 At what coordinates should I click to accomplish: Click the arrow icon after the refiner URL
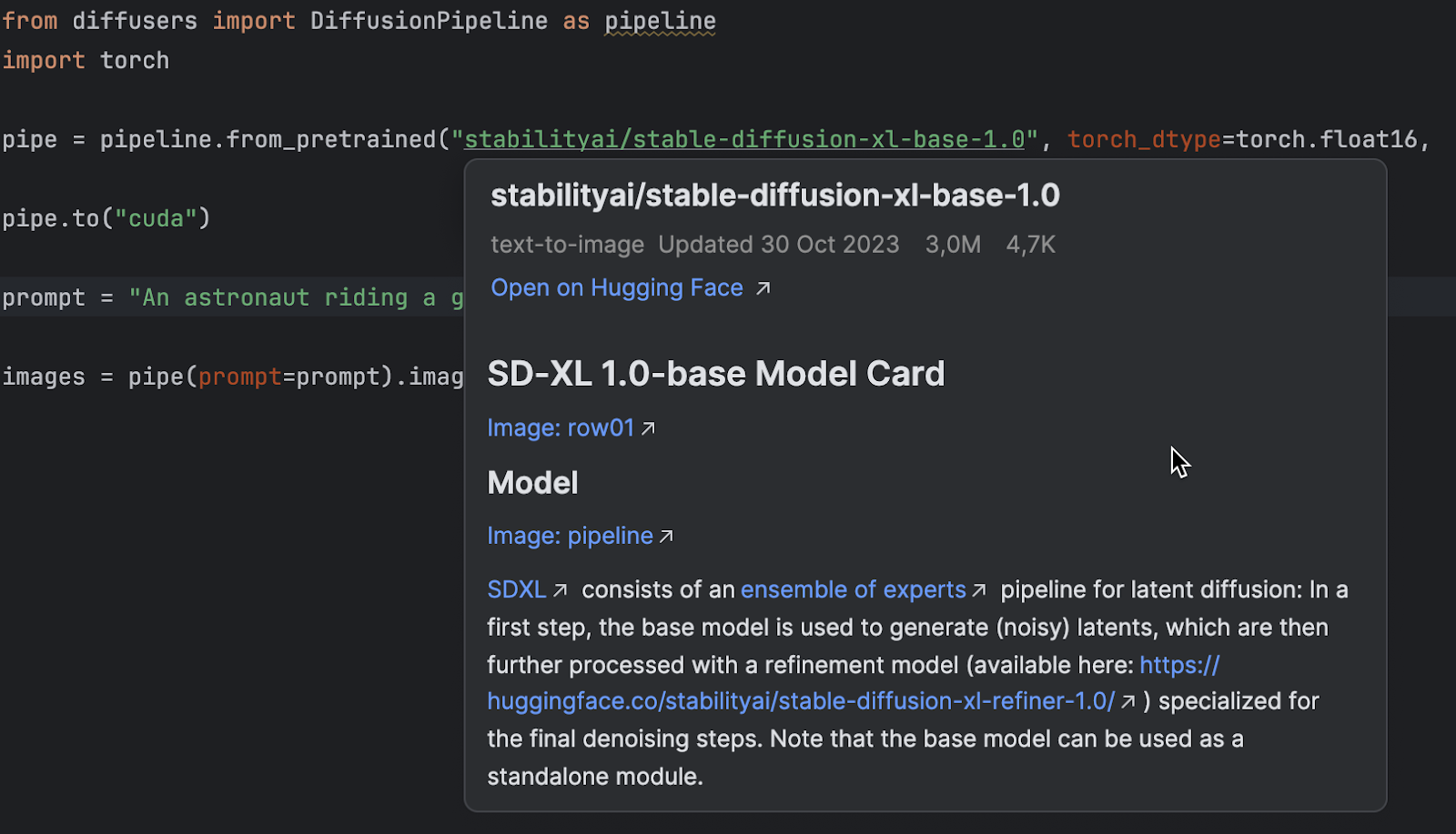pos(1128,701)
